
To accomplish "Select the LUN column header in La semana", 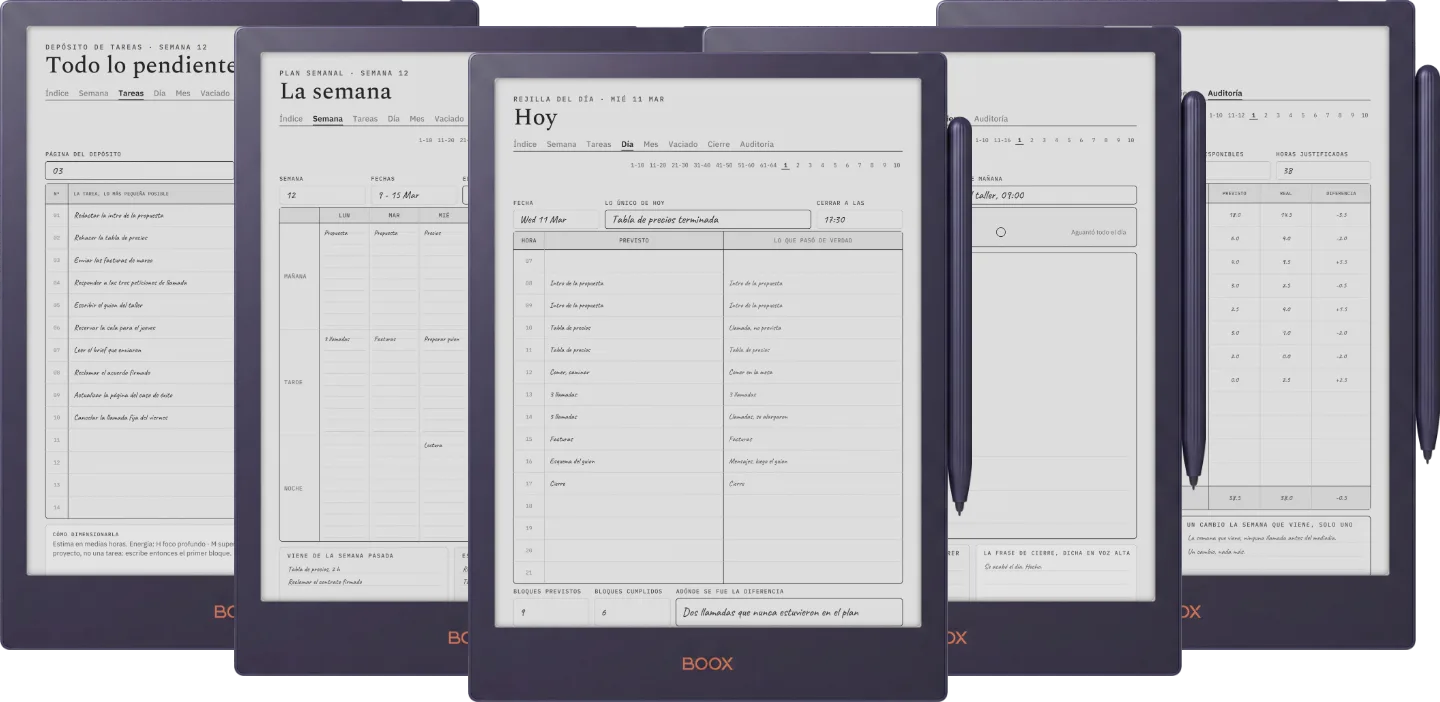I will [x=344, y=215].
